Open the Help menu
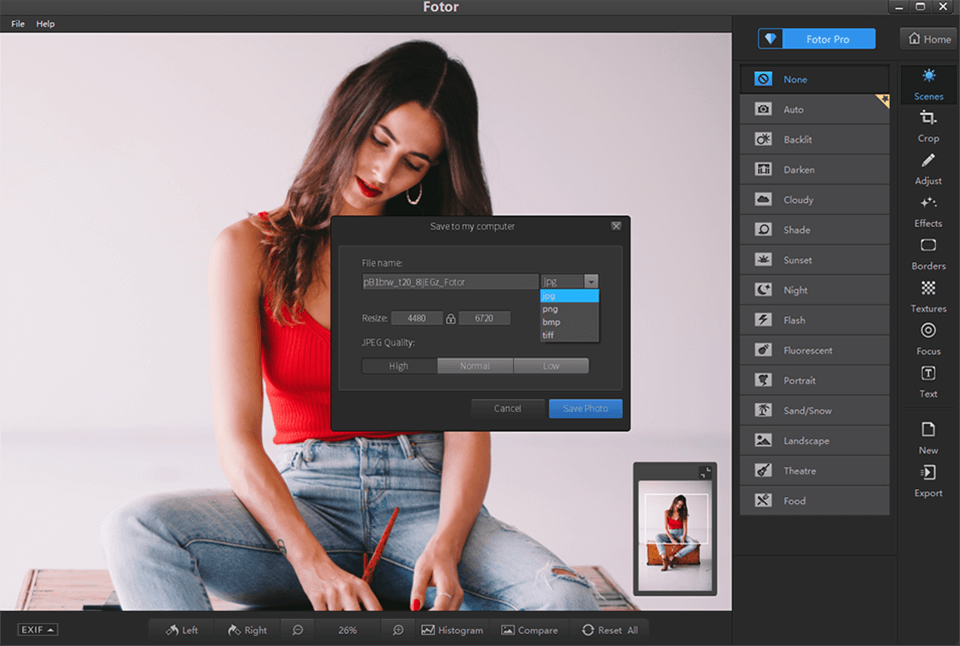This screenshot has height=646, width=960. coord(45,23)
